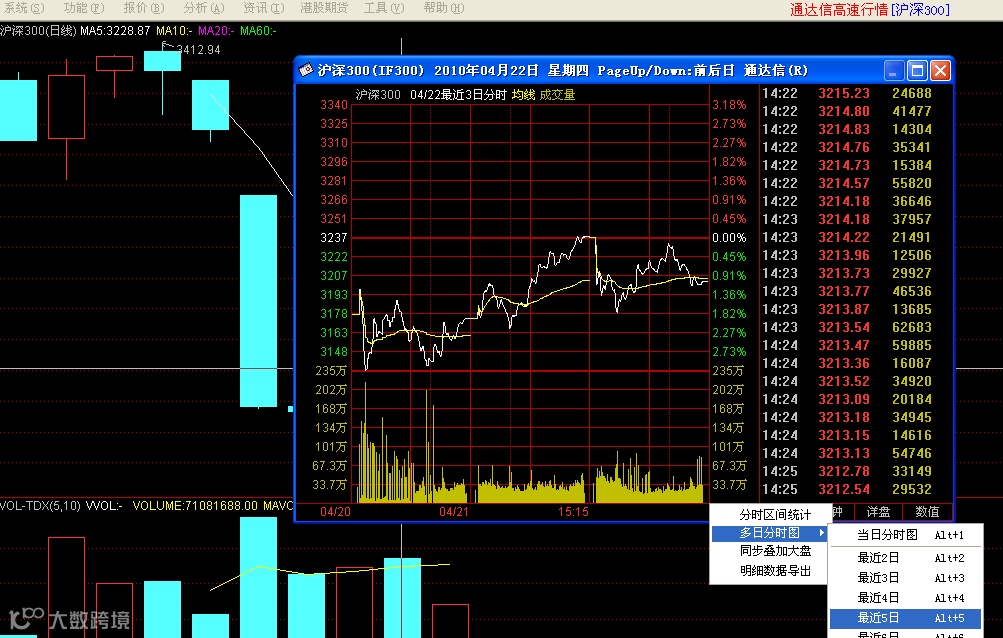Switch to the 数值 tab
Screen dimensions: 1003x638
[x=927, y=512]
